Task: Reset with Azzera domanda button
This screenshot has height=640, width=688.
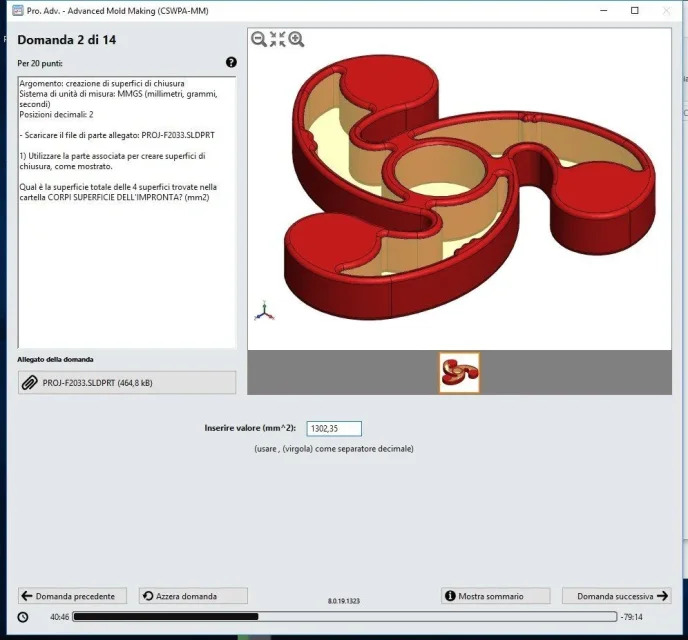Action: (194, 596)
